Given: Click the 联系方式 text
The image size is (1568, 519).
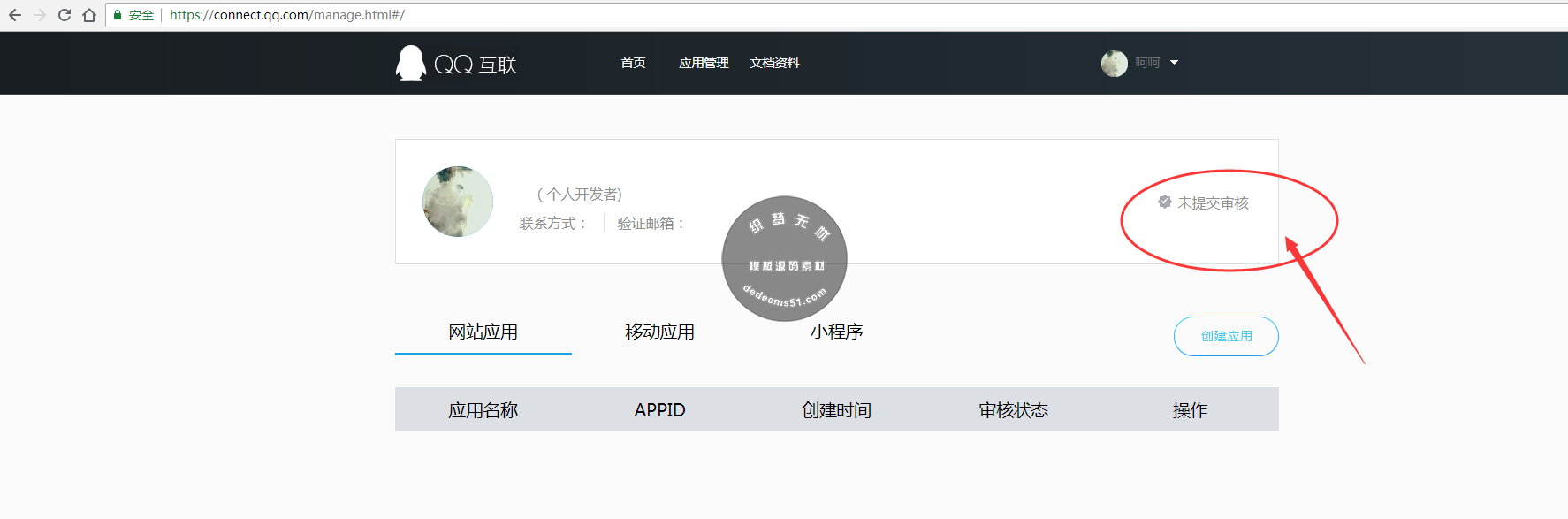Looking at the screenshot, I should tap(552, 224).
